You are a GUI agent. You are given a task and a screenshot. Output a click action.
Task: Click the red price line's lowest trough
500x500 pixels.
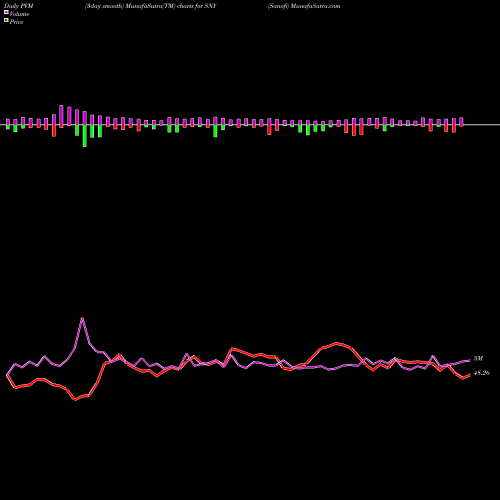pos(75,399)
